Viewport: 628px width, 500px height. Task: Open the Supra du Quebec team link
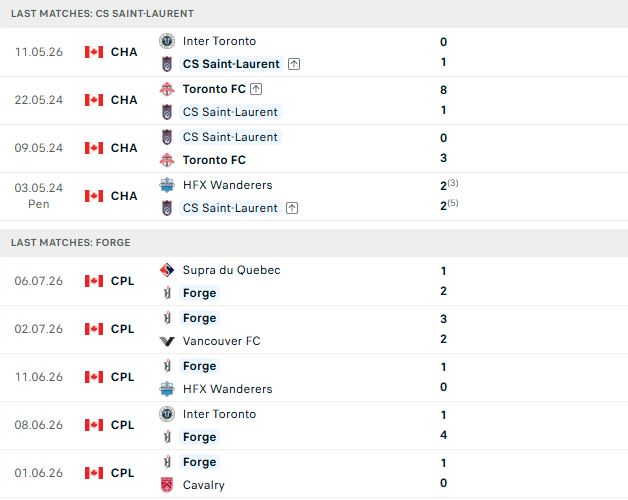click(x=231, y=270)
